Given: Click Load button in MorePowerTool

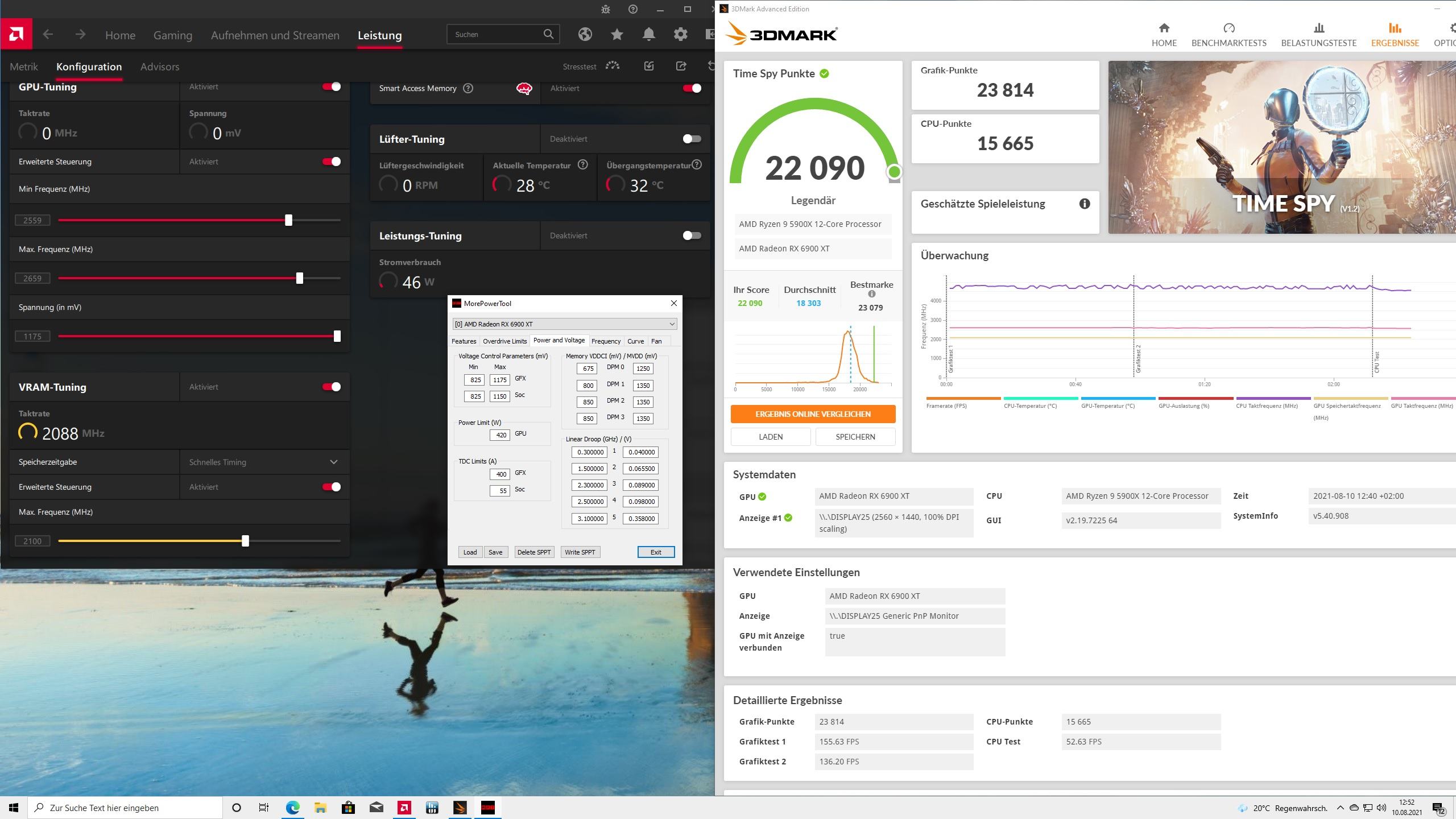Looking at the screenshot, I should coord(470,552).
